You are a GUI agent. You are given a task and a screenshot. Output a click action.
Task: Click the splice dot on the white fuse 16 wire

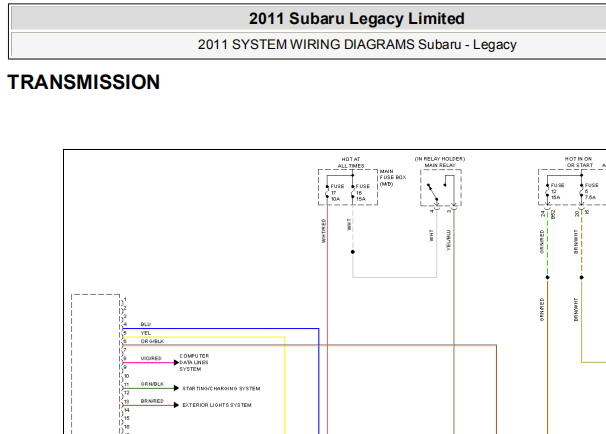(x=352, y=252)
